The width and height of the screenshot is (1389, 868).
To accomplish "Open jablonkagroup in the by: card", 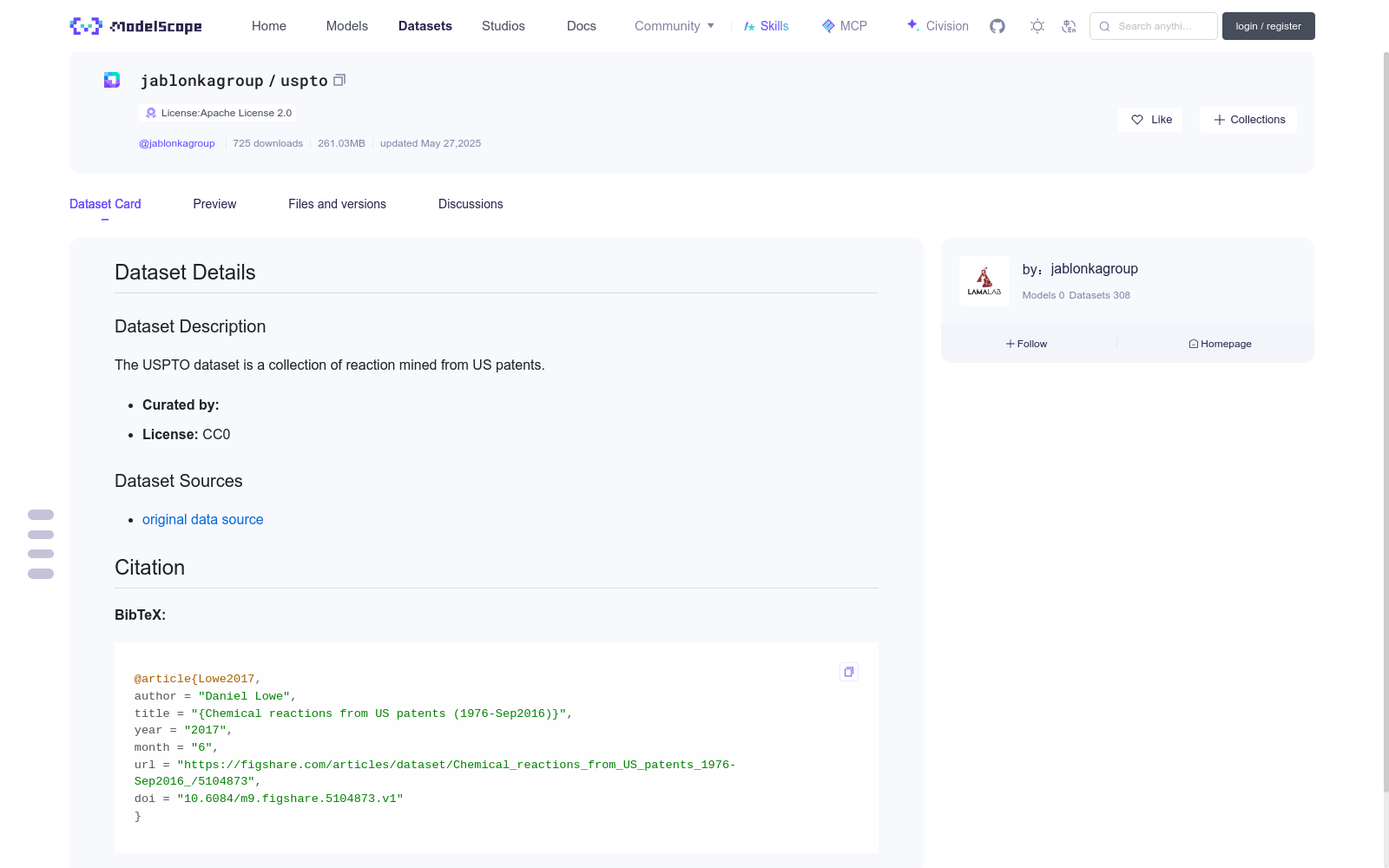I will point(1094,269).
